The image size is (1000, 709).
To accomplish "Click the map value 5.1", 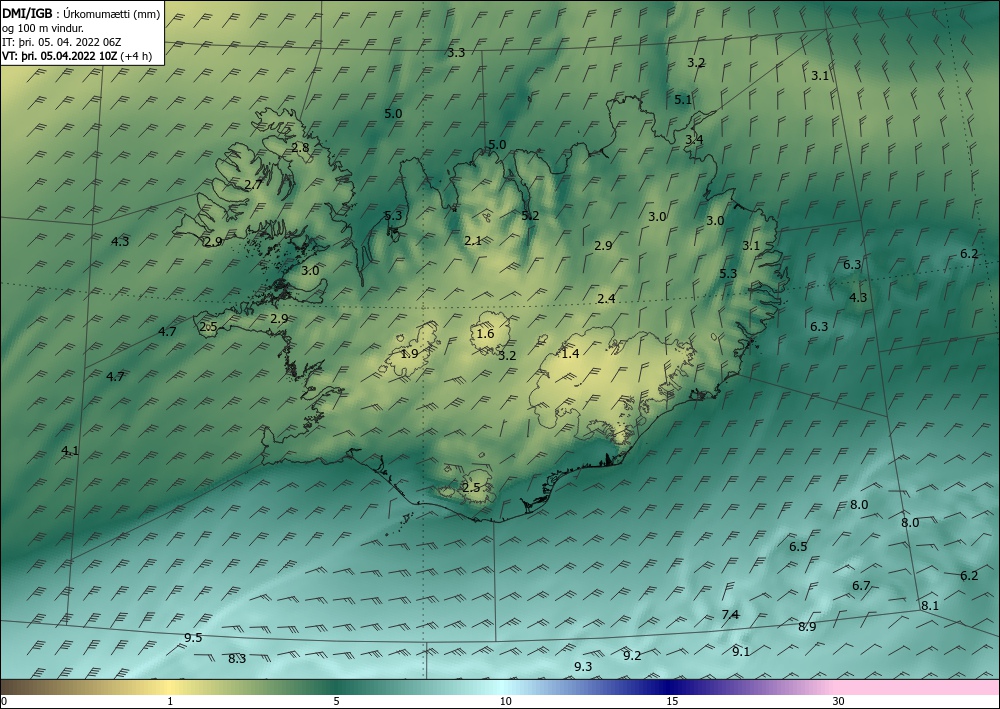I will (683, 99).
